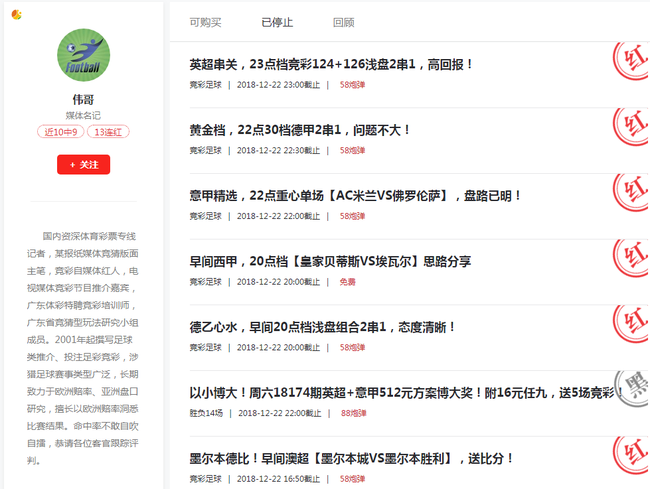Click deadline 2018-12-22 22:30截止
The width and height of the screenshot is (650, 489).
(x=278, y=150)
